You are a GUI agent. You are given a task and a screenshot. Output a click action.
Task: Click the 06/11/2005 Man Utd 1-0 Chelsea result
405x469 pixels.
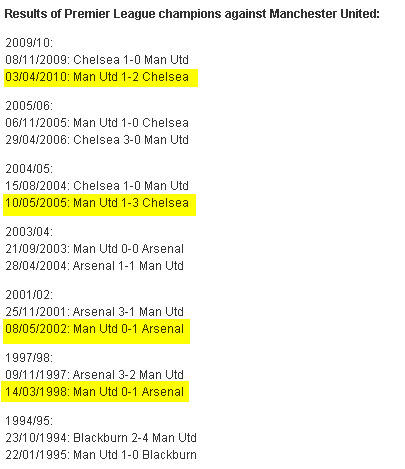[97, 123]
